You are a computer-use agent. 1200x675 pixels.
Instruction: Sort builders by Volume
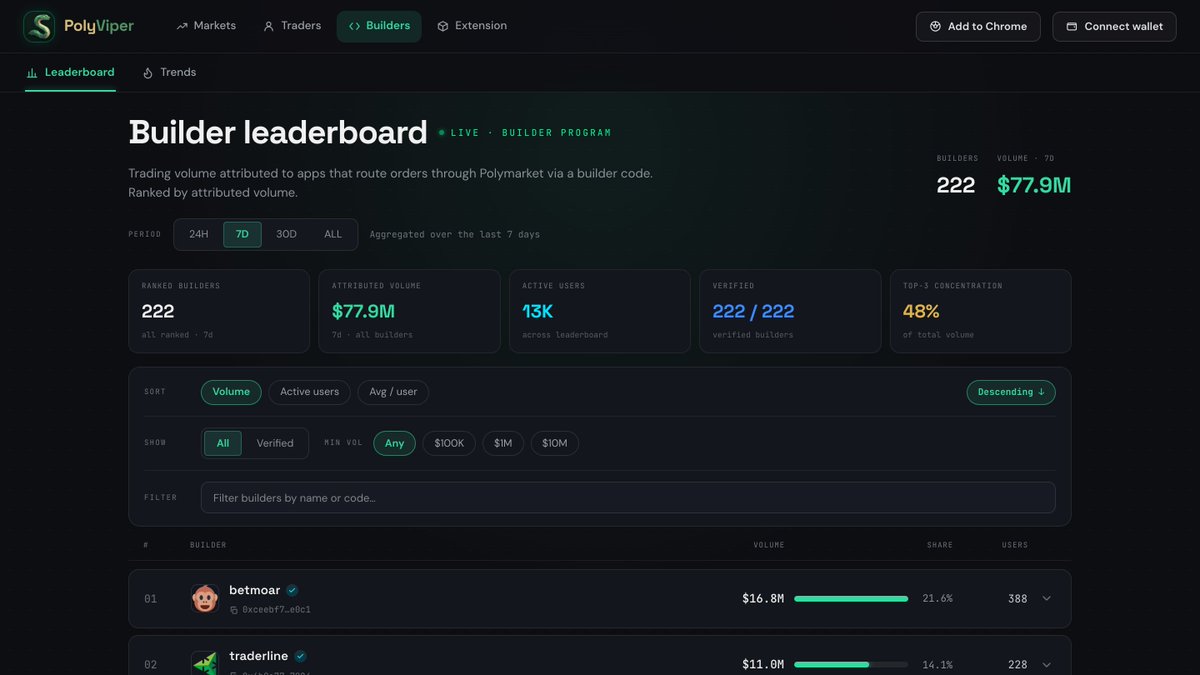231,392
